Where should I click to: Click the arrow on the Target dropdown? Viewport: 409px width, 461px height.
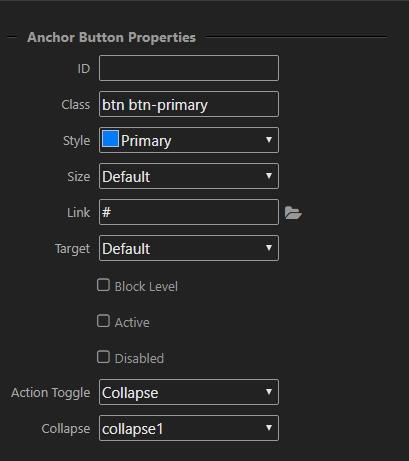(x=269, y=248)
